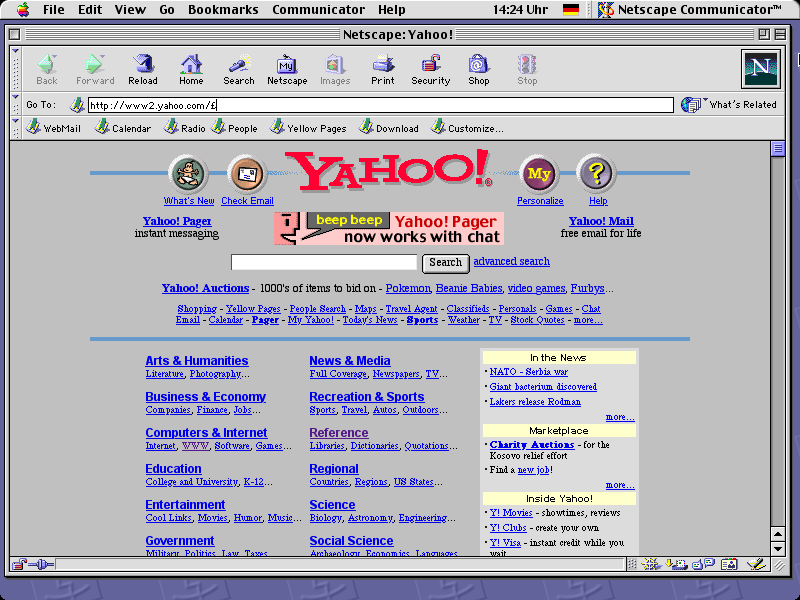Screen dimensions: 800x600
Task: Click the Stop traffic light icon
Action: coord(527,69)
